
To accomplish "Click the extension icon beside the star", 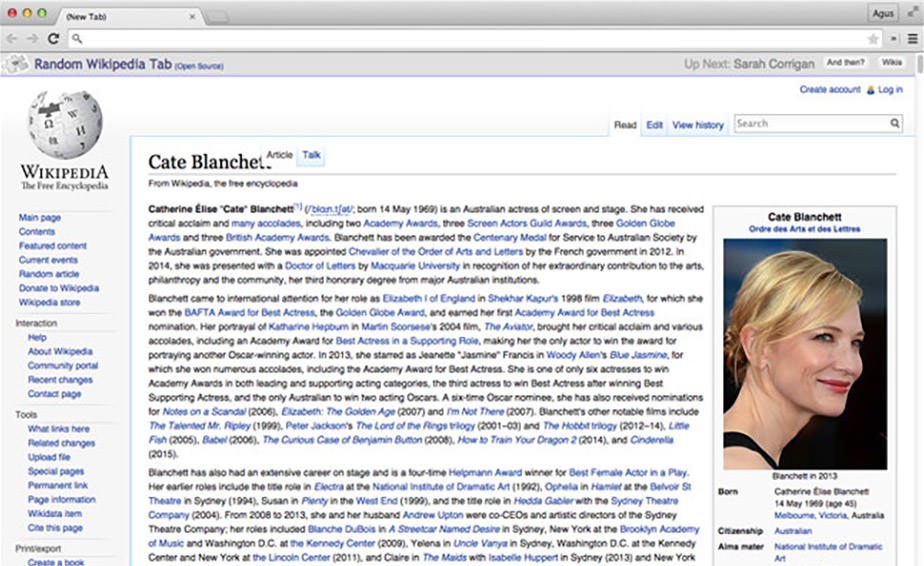I will [x=894, y=39].
